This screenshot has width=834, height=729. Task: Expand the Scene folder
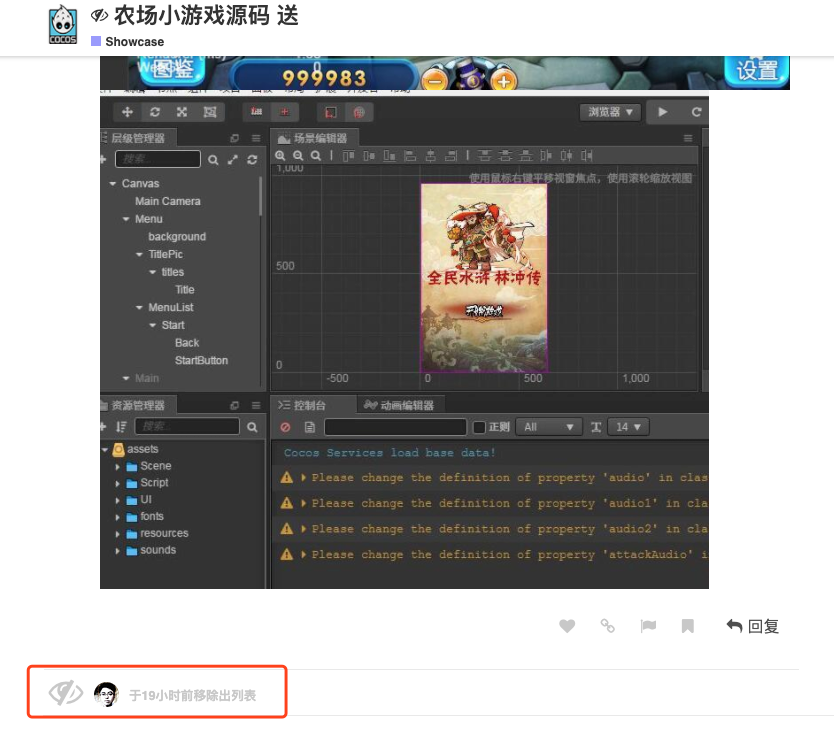pos(118,467)
